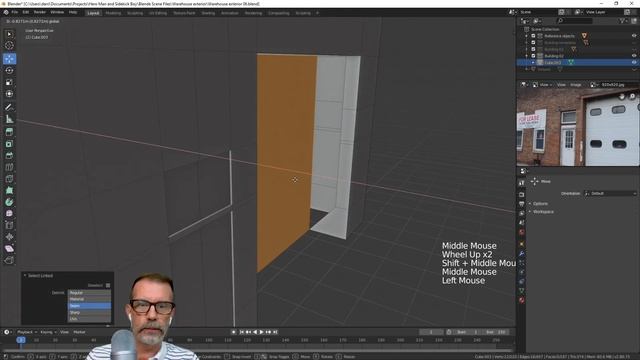Collapse the Select Linked panel
Image resolution: width=640 pixels, height=360 pixels.
pos(25,276)
